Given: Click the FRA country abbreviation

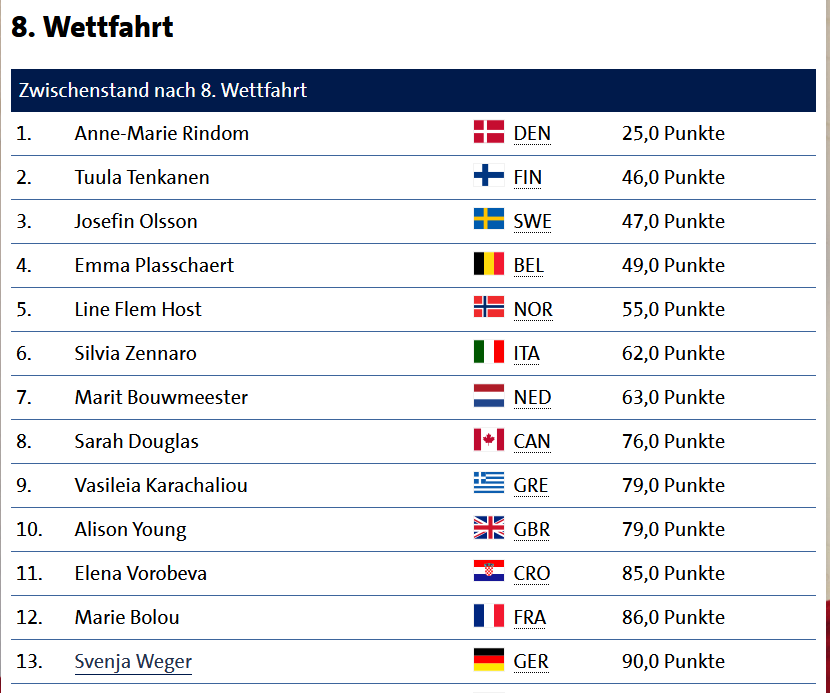Looking at the screenshot, I should click(529, 618).
